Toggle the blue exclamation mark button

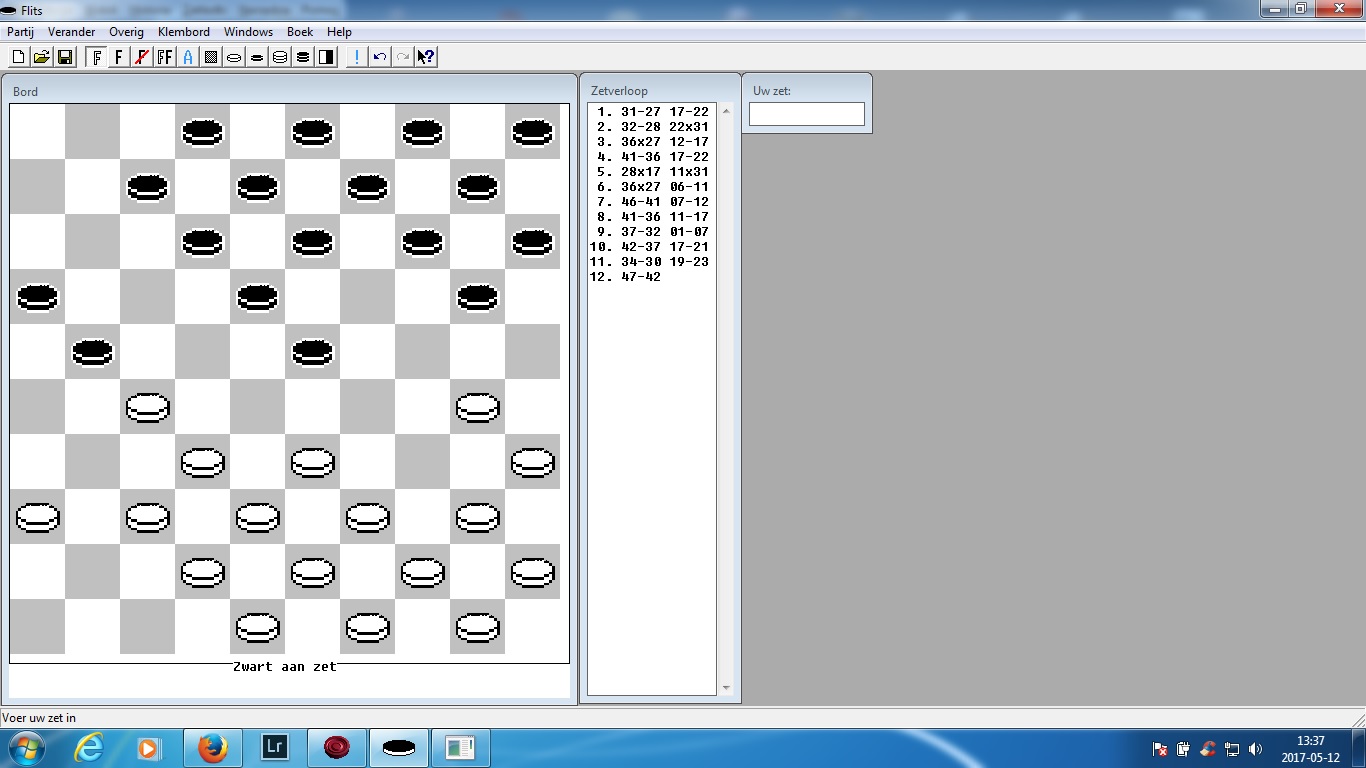[x=356, y=57]
